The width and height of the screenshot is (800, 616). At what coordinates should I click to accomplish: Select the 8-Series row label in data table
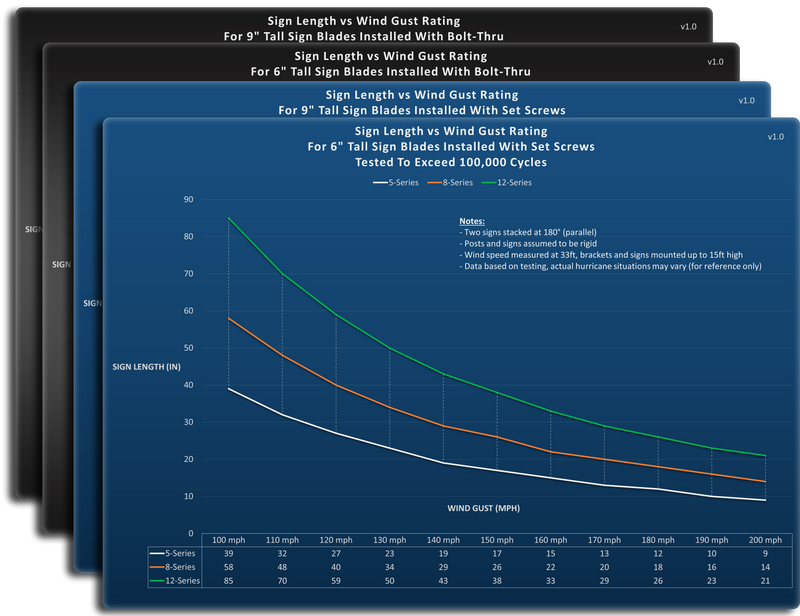pos(172,567)
